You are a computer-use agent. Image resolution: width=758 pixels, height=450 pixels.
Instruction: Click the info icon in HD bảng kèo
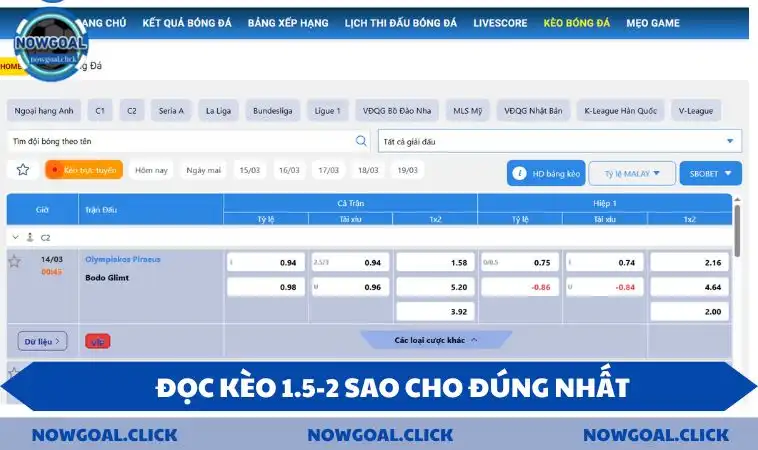[519, 173]
